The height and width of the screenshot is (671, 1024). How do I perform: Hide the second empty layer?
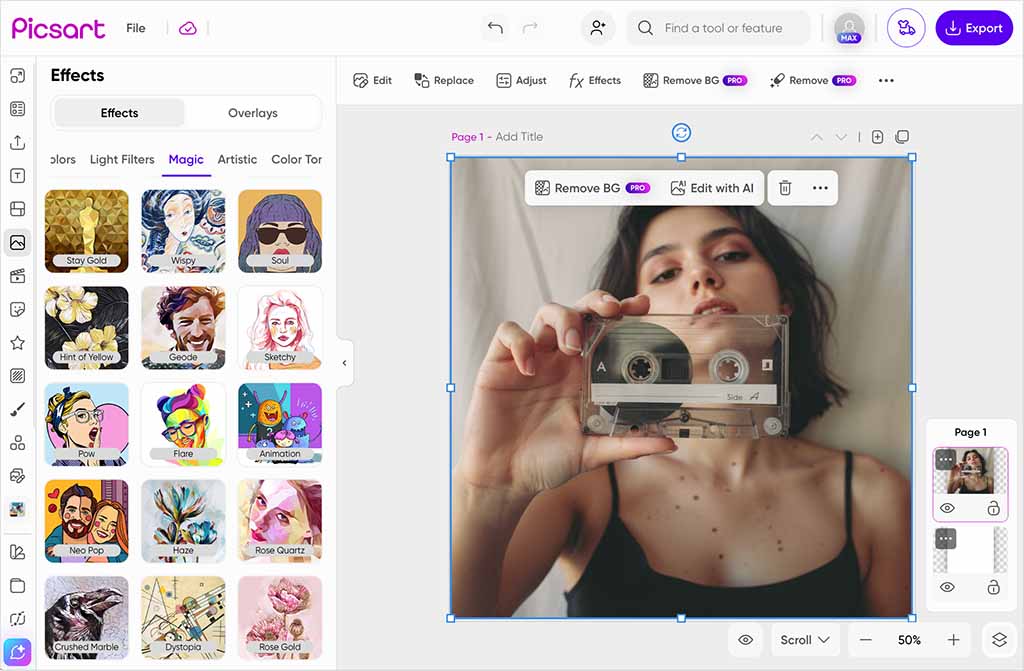(947, 588)
